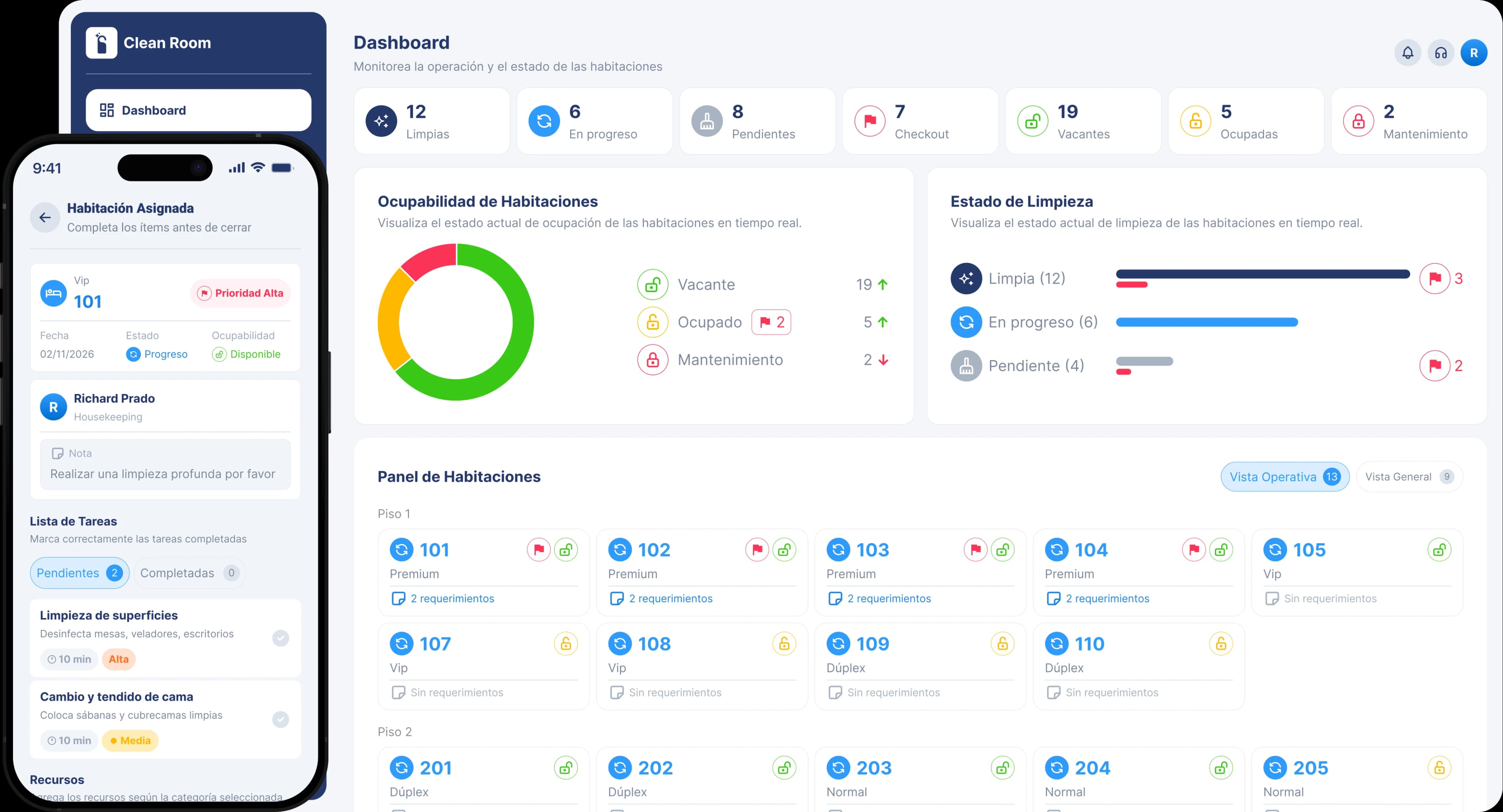Click the Clean Room spray bottle logo
The image size is (1503, 812).
(x=101, y=43)
